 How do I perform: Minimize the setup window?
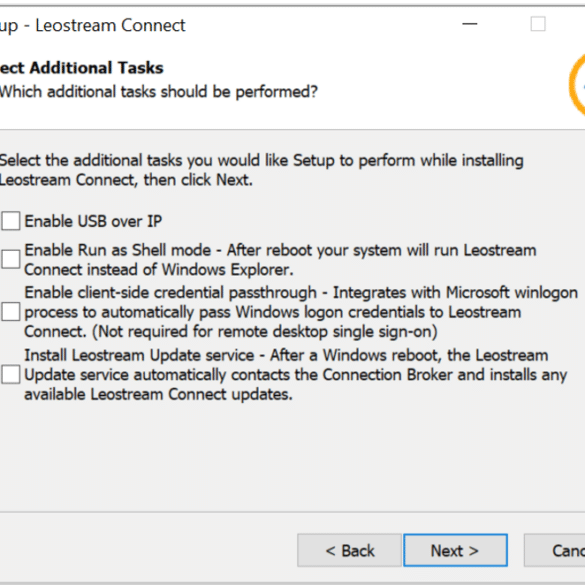pos(470,24)
